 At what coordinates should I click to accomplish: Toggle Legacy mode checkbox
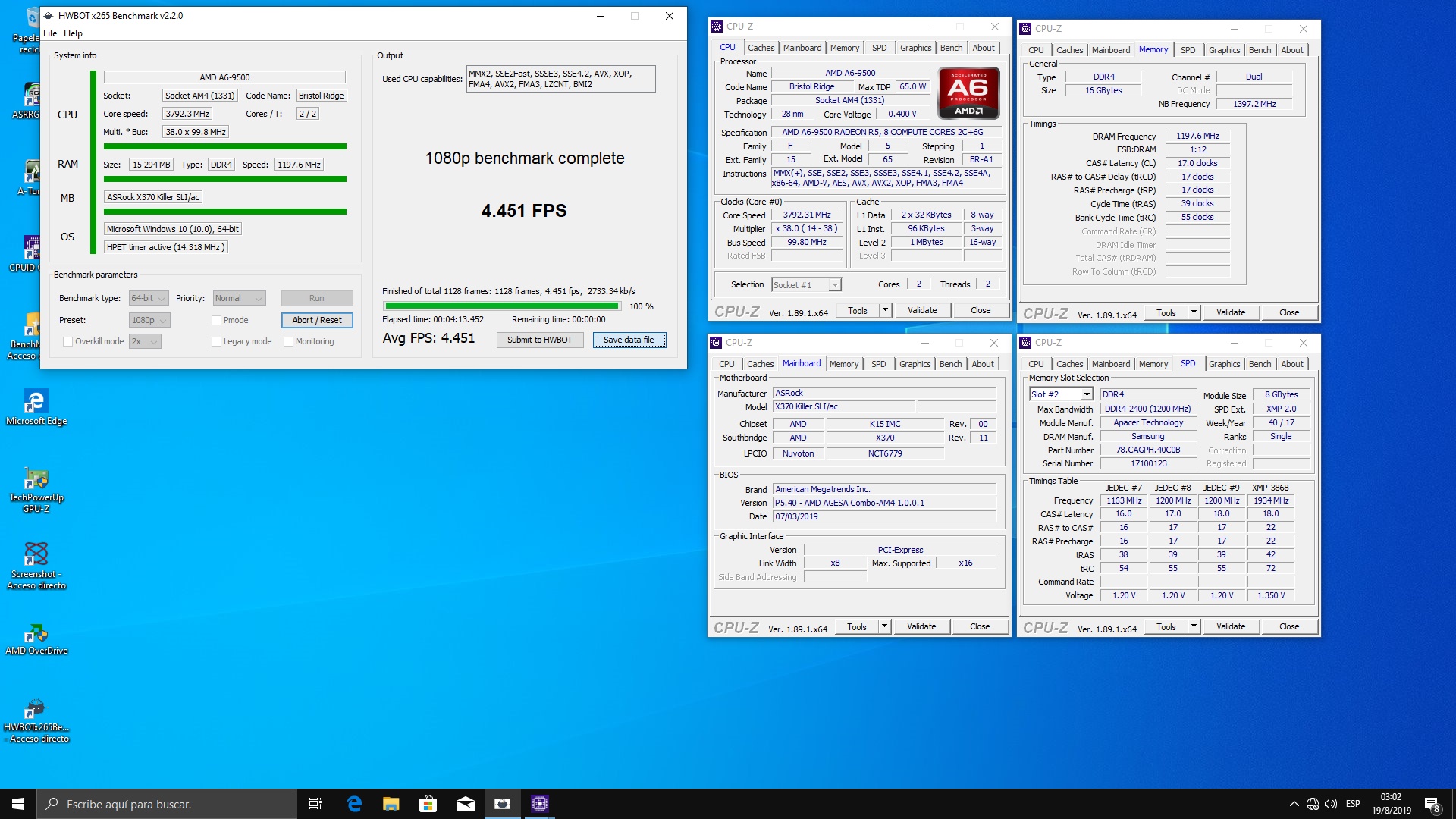click(x=216, y=341)
